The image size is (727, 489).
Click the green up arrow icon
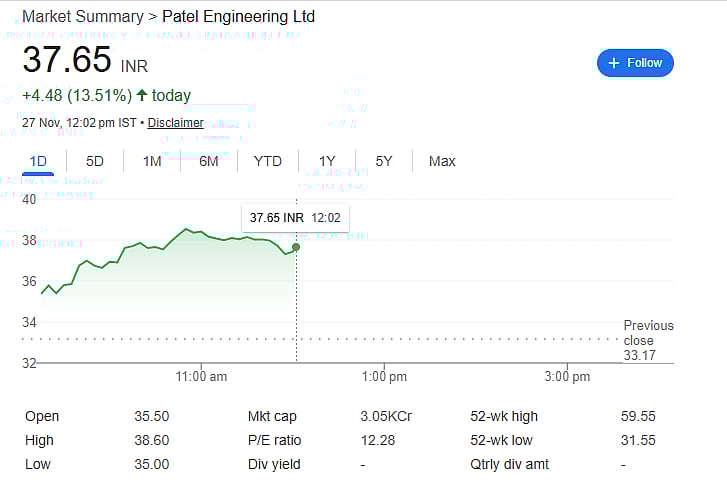pos(142,96)
